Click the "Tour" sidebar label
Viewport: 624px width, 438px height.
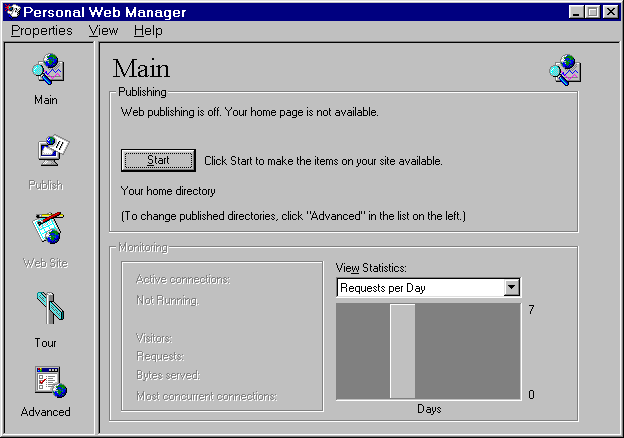click(x=45, y=343)
